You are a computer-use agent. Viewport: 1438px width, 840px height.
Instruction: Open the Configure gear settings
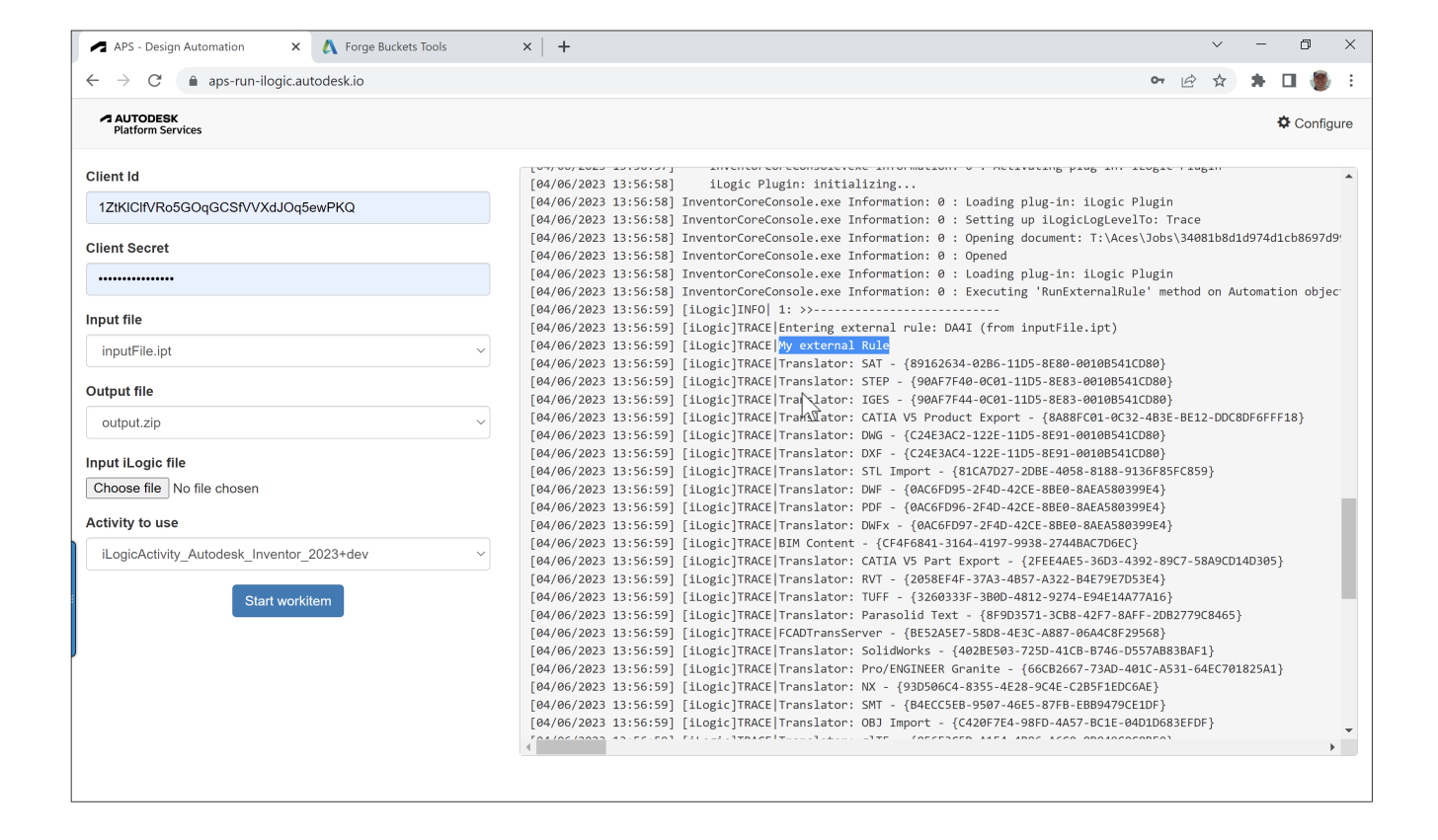tap(1315, 123)
